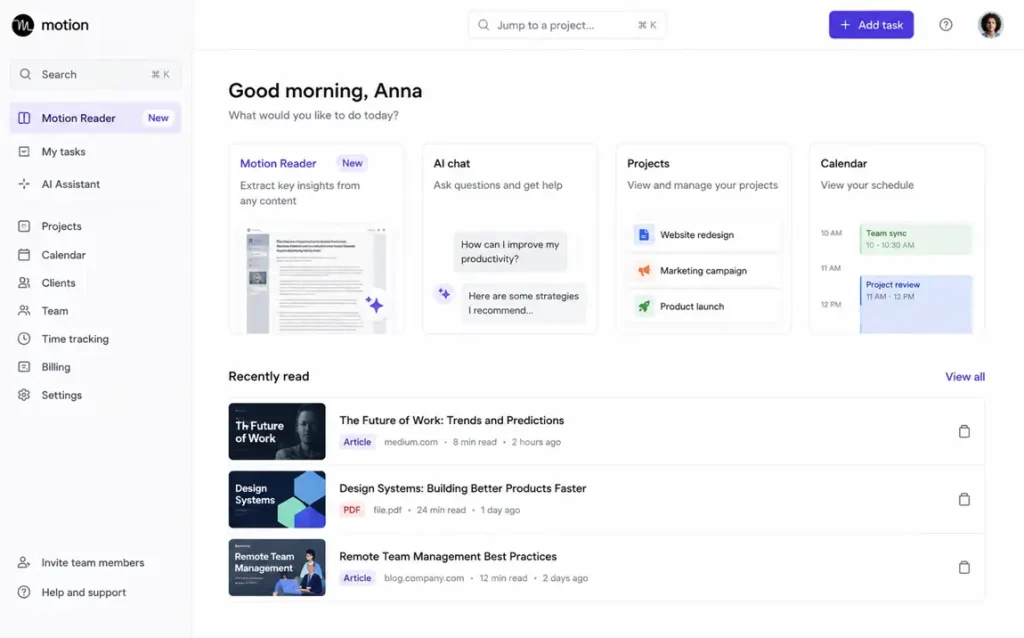Click the Settings gear icon

coord(24,395)
